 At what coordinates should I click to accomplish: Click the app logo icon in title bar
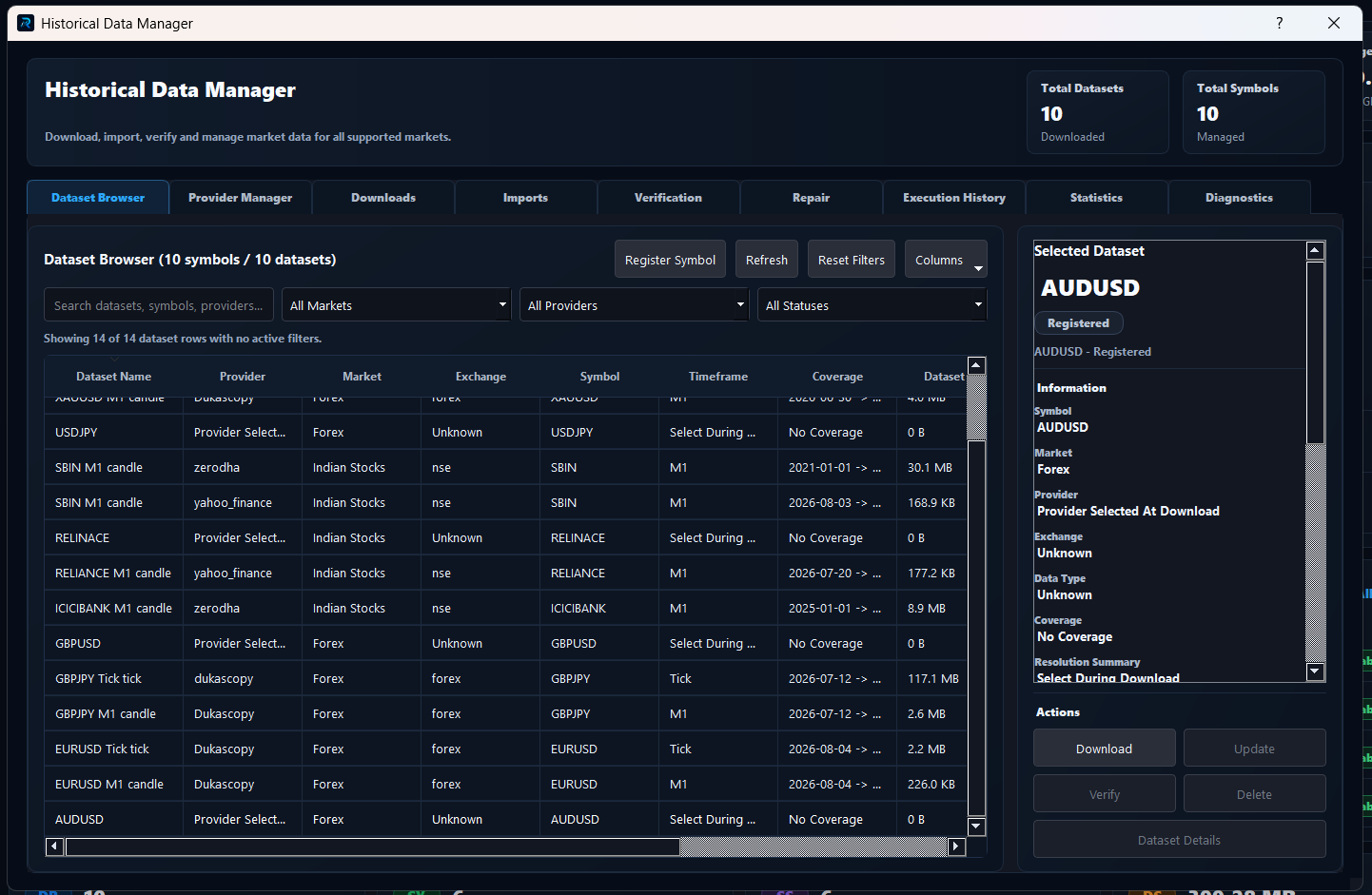tap(26, 23)
